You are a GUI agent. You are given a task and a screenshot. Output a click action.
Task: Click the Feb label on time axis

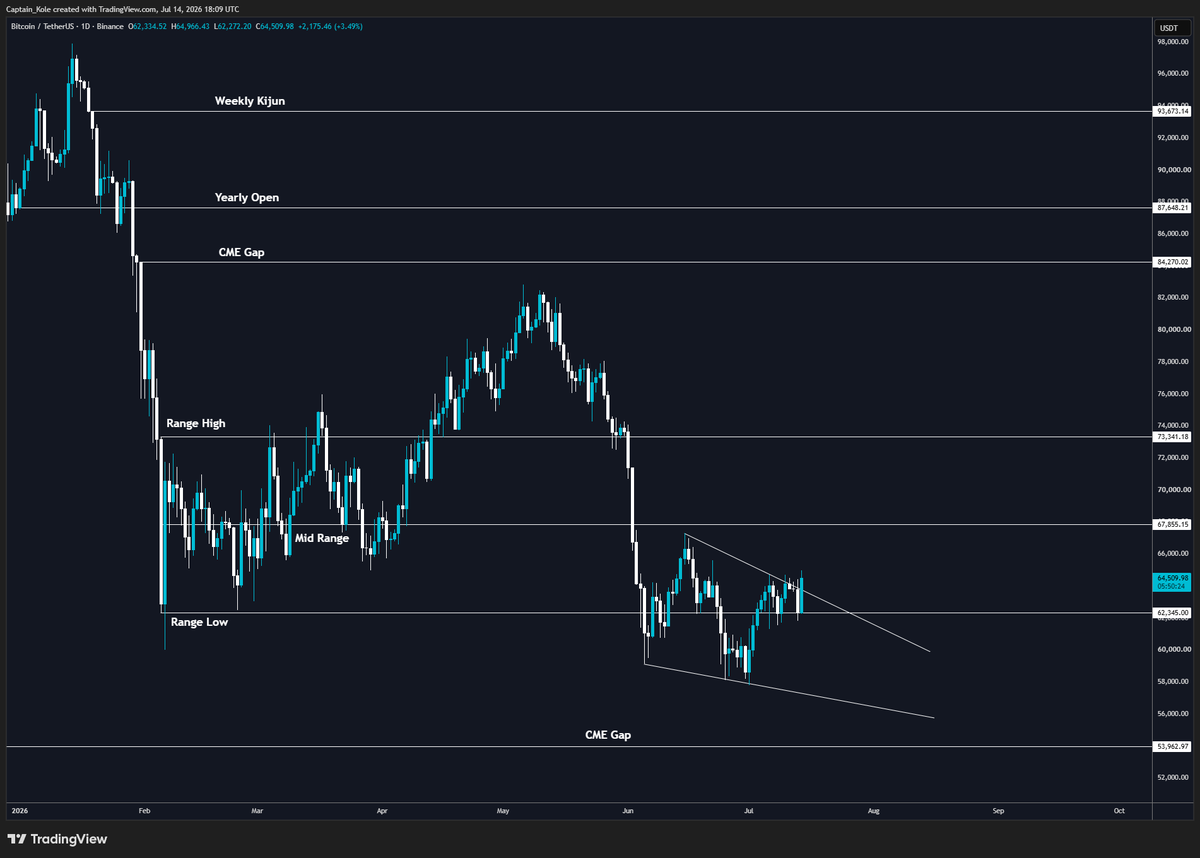(x=143, y=809)
